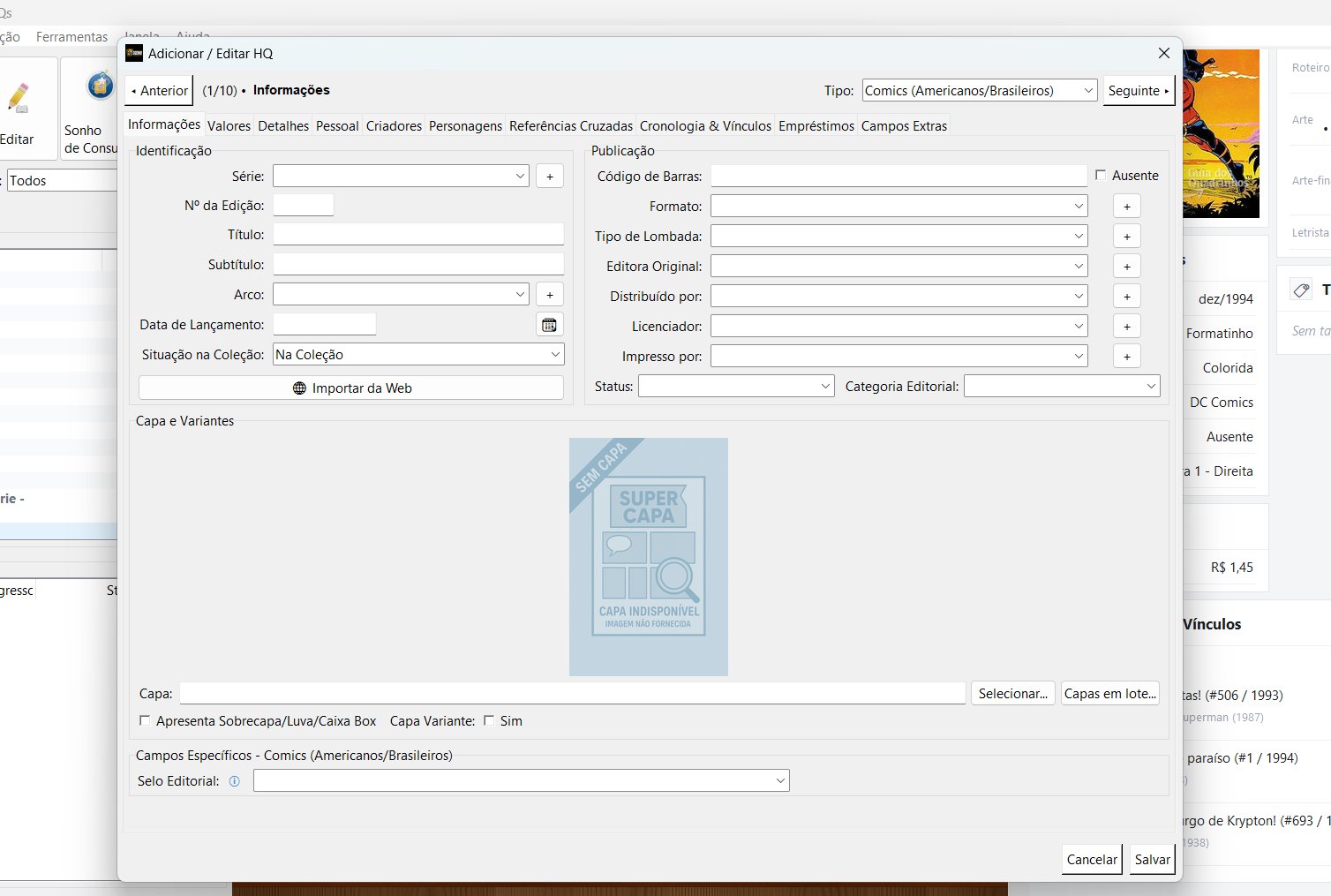Switch to Cronologia & Vínculos tab
Screen dimensions: 1331x896
tap(705, 125)
